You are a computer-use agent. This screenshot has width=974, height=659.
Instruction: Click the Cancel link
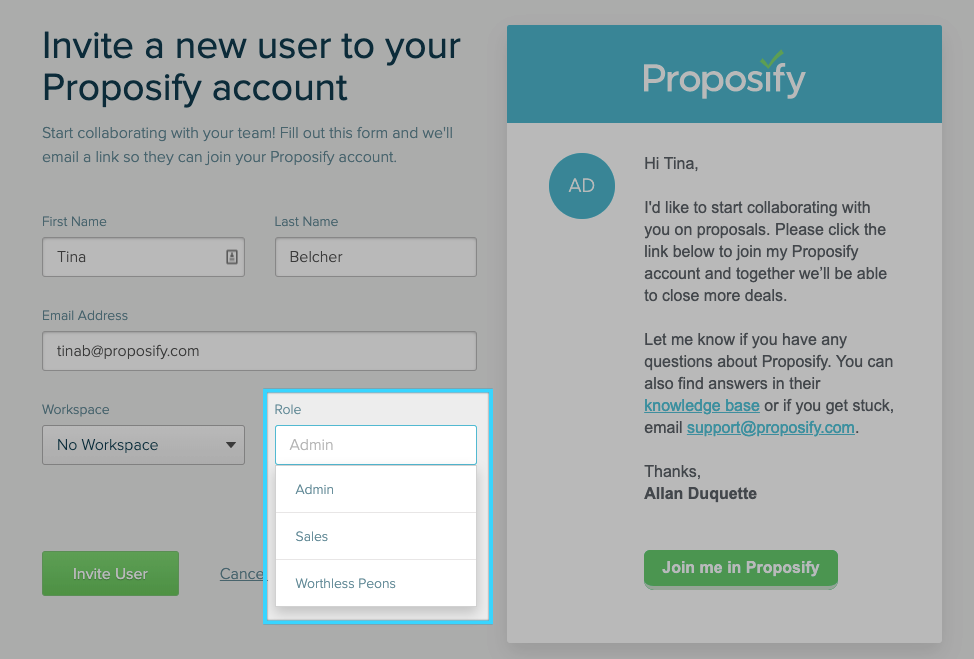click(241, 574)
